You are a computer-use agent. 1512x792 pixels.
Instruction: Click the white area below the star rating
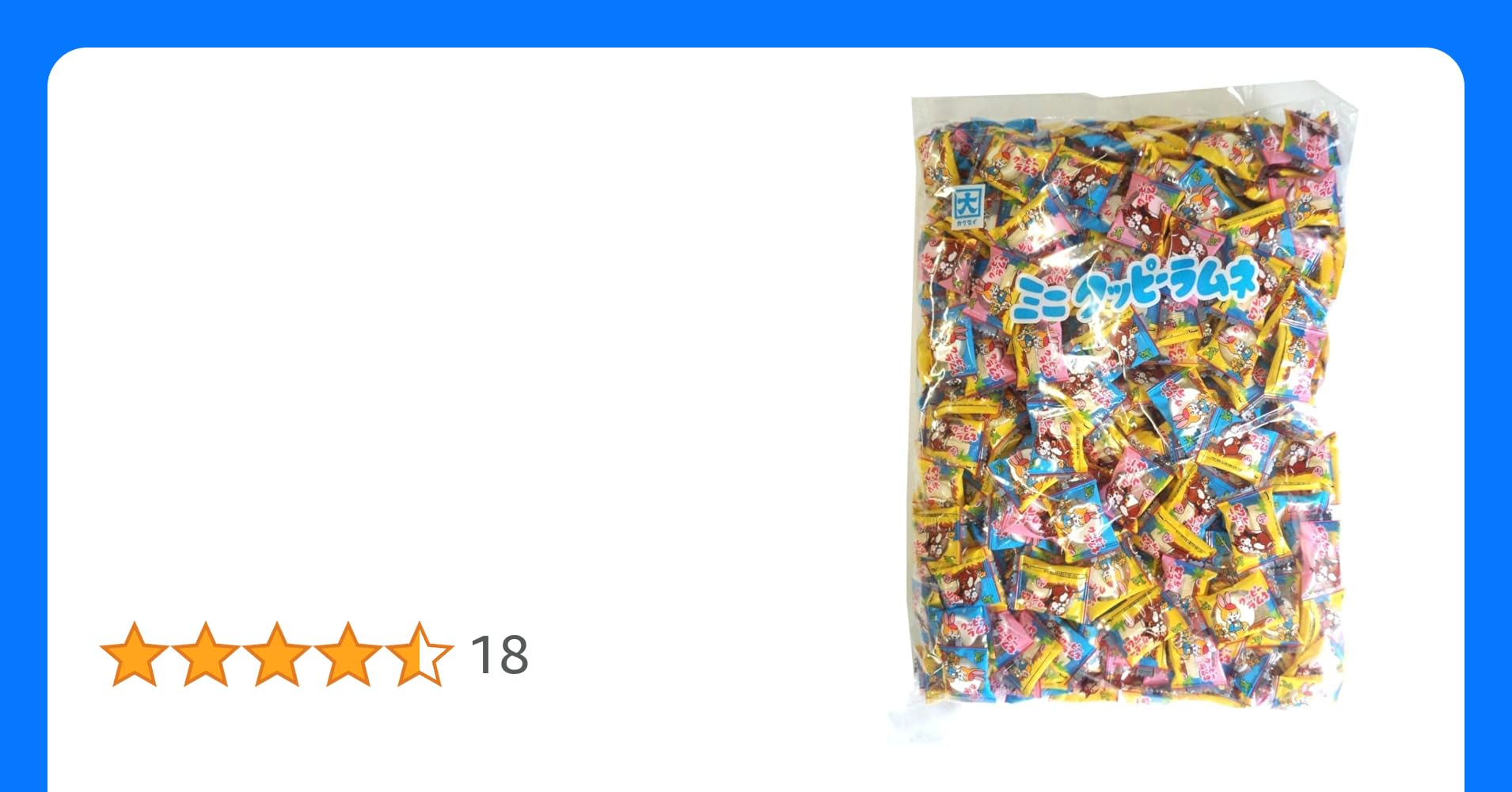[x=317, y=741]
